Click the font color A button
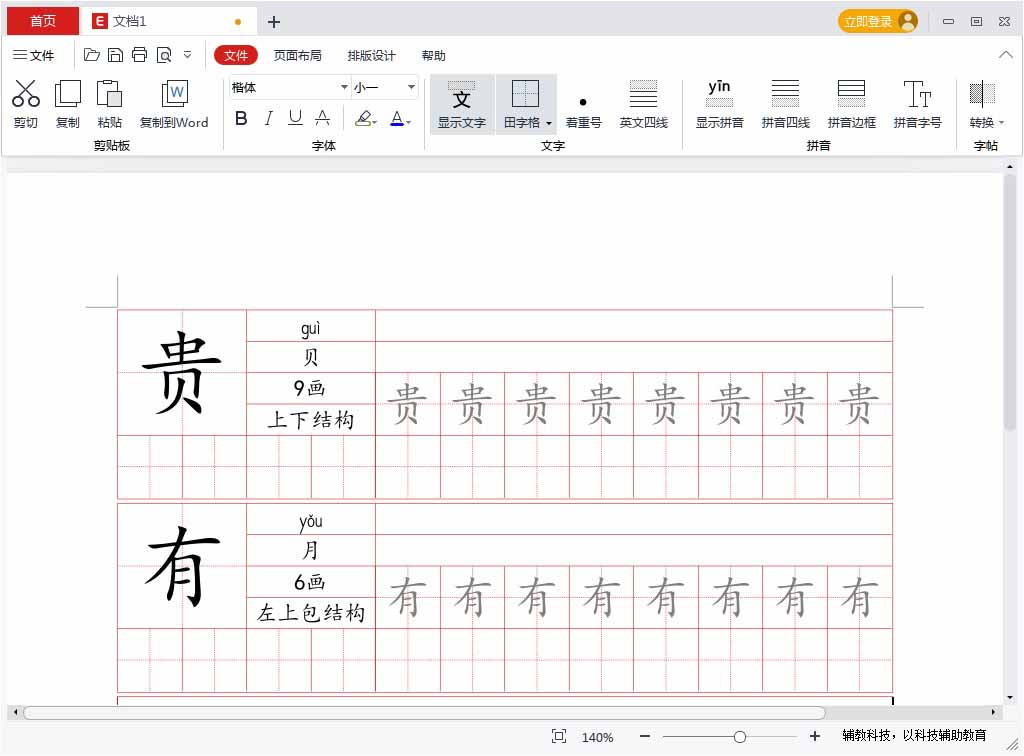The width and height of the screenshot is (1024, 756). (397, 118)
